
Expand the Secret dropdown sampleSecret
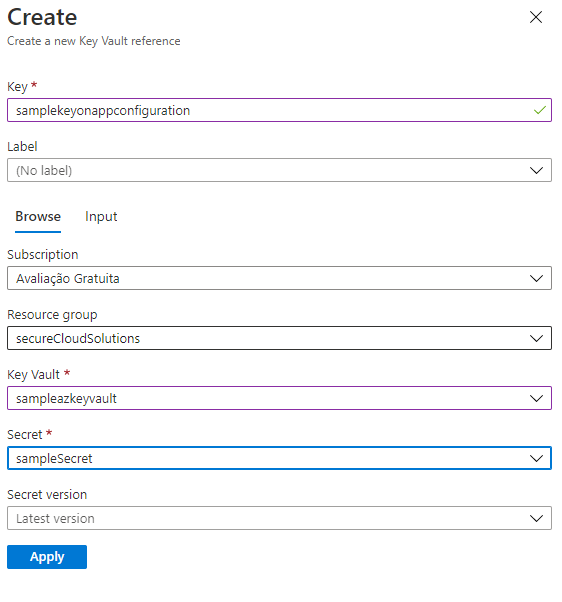tap(279, 458)
